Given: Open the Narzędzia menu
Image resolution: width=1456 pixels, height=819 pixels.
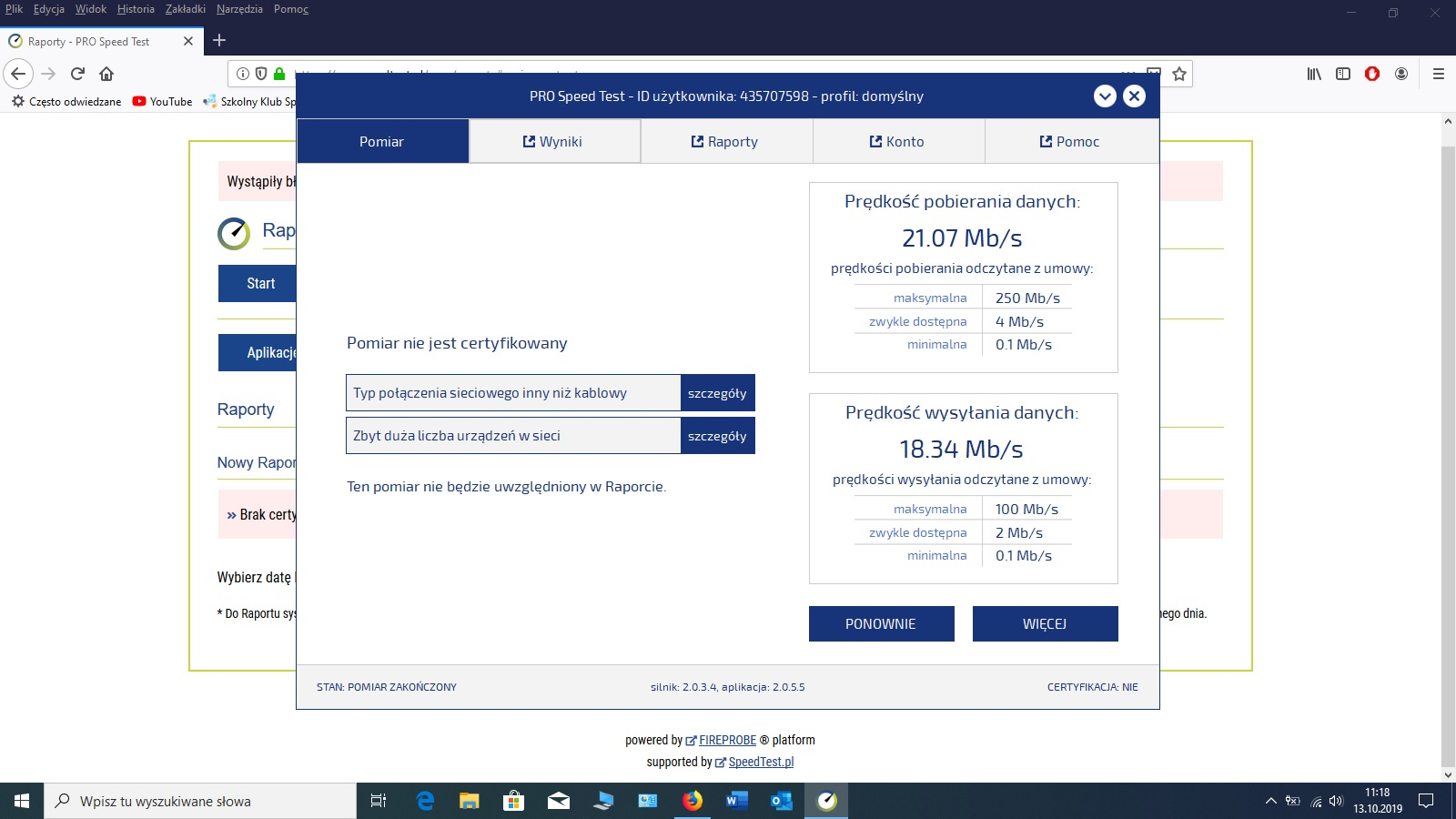Looking at the screenshot, I should (x=239, y=9).
